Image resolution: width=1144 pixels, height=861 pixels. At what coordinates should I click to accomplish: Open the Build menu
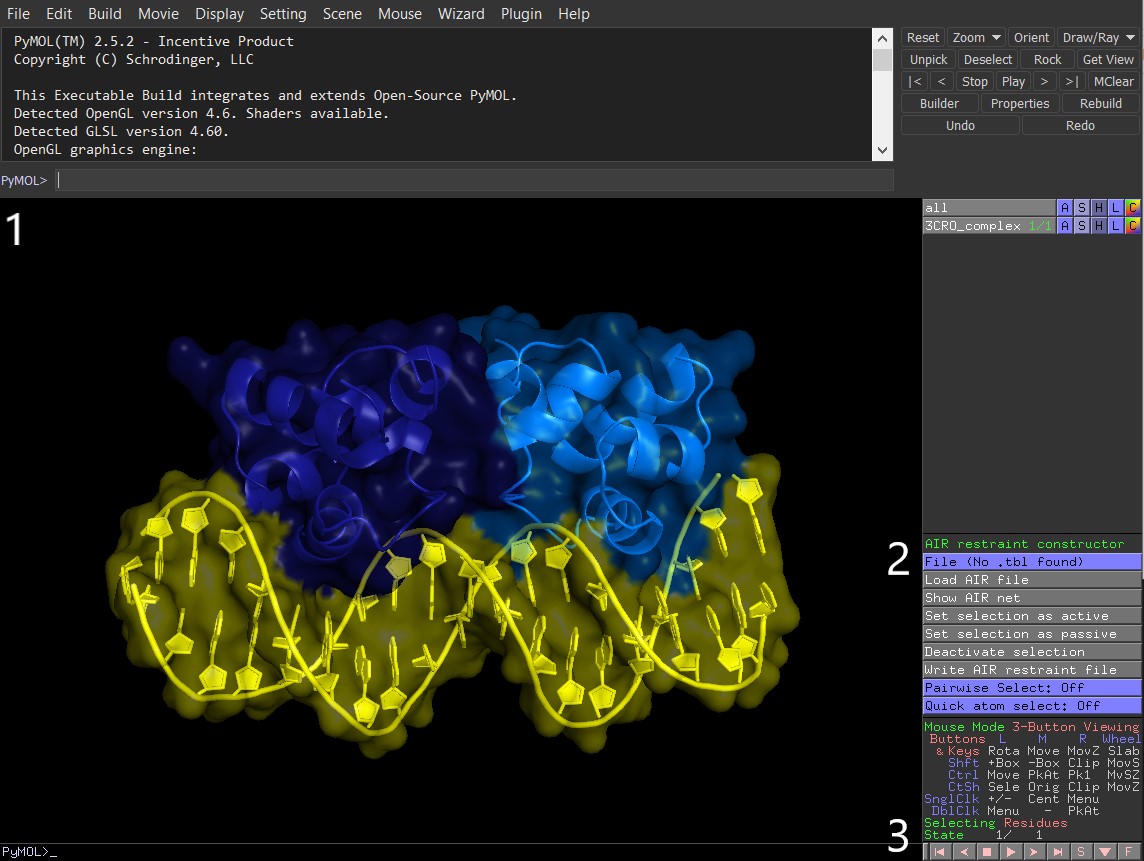(105, 14)
